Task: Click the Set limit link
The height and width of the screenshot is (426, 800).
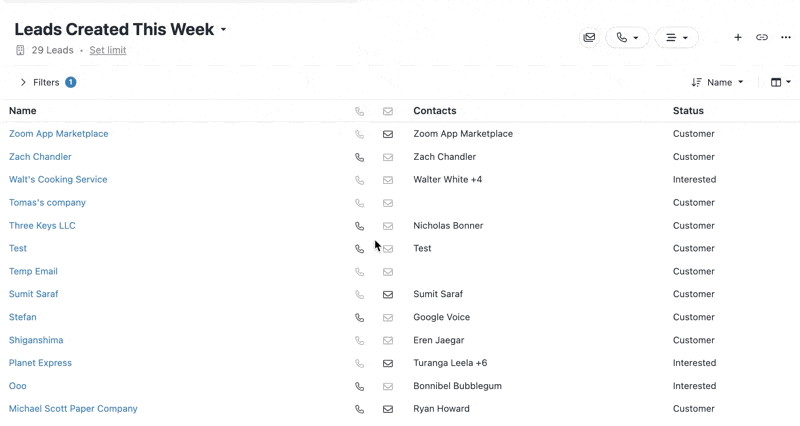Action: point(108,50)
